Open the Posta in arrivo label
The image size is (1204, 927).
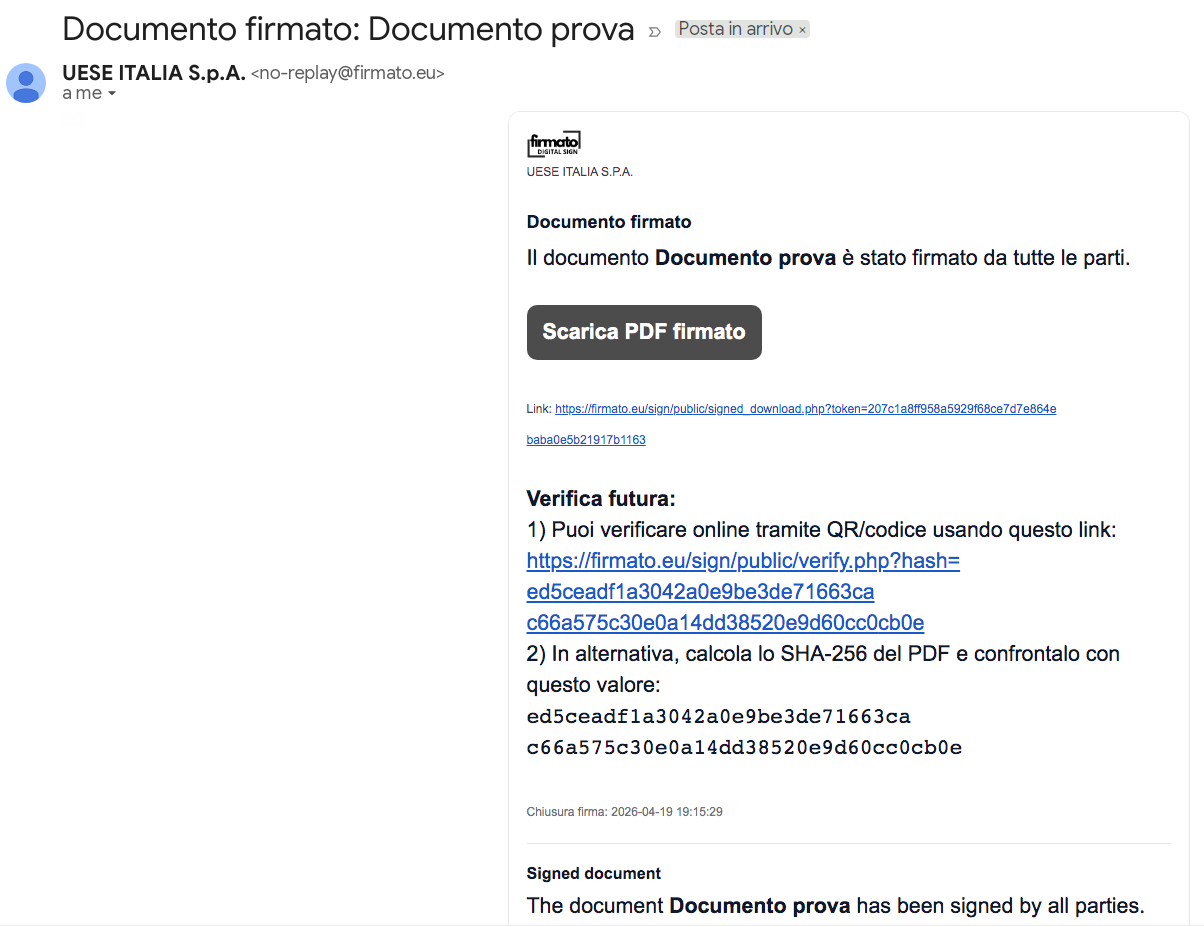(735, 30)
